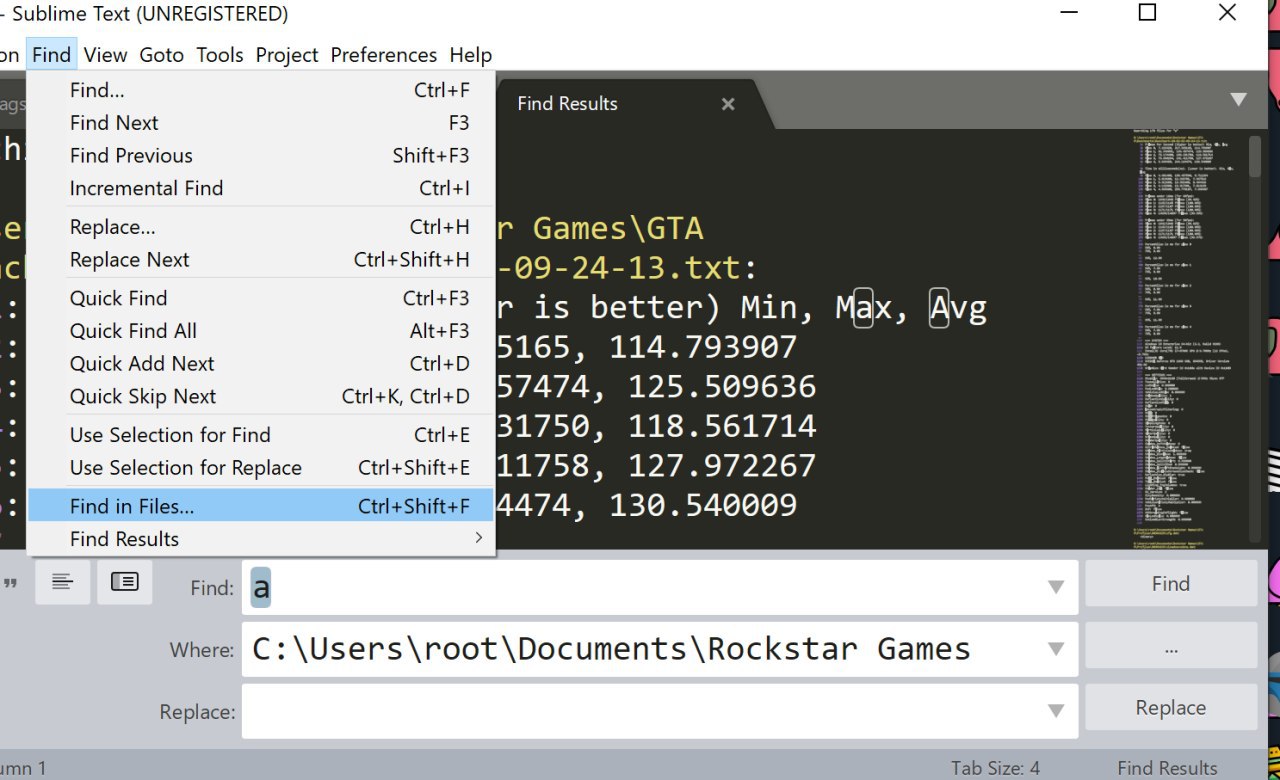Click the 127.972267 value in editor

click(x=722, y=466)
